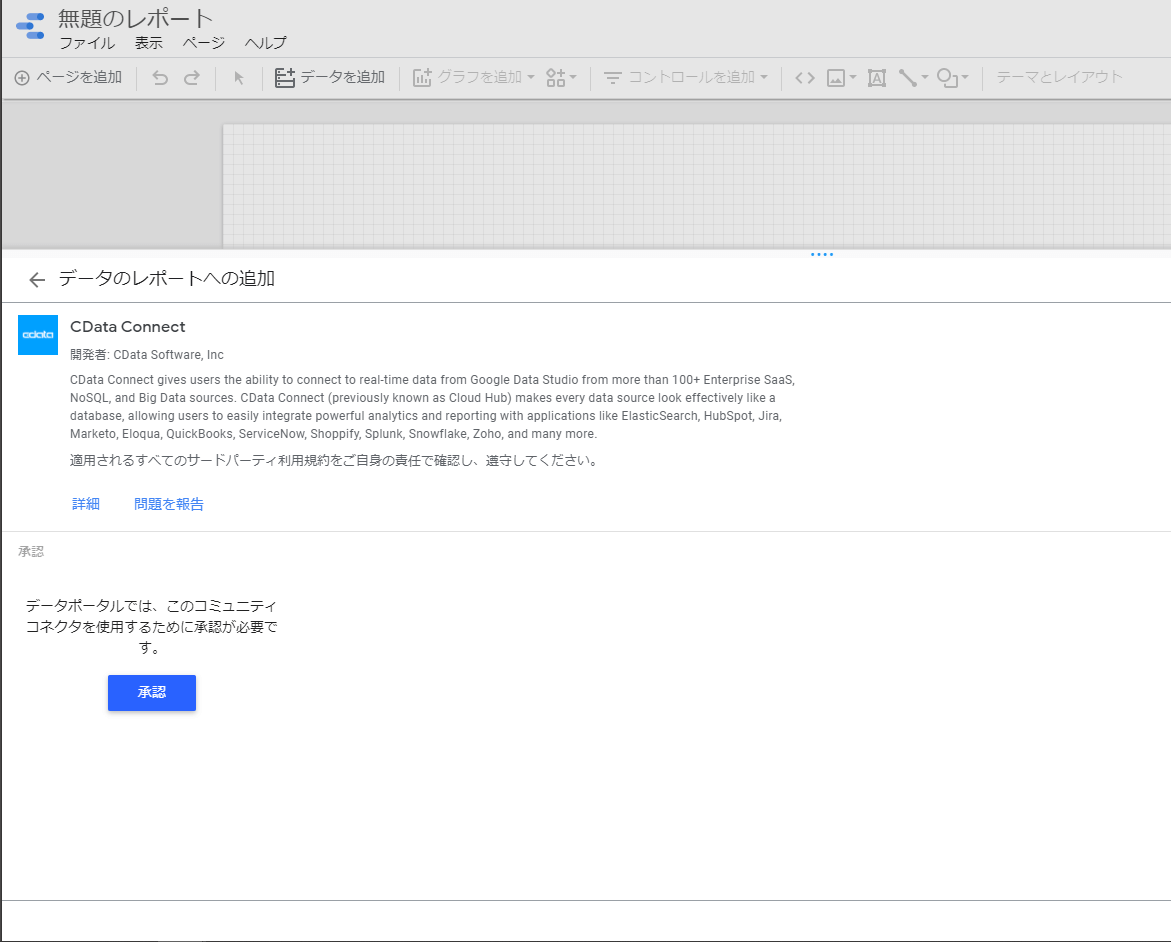
Task: Click the redo arrow icon
Action: [x=192, y=78]
